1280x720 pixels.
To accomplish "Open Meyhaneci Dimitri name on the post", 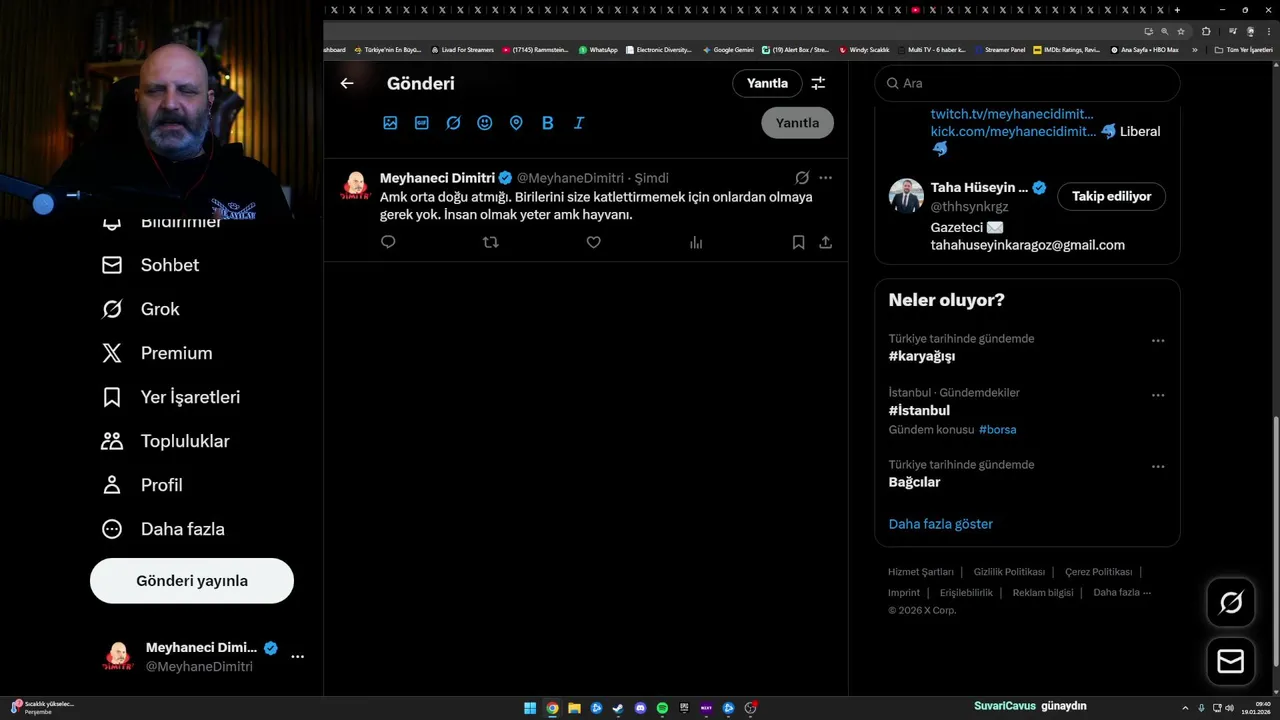I will pos(437,178).
